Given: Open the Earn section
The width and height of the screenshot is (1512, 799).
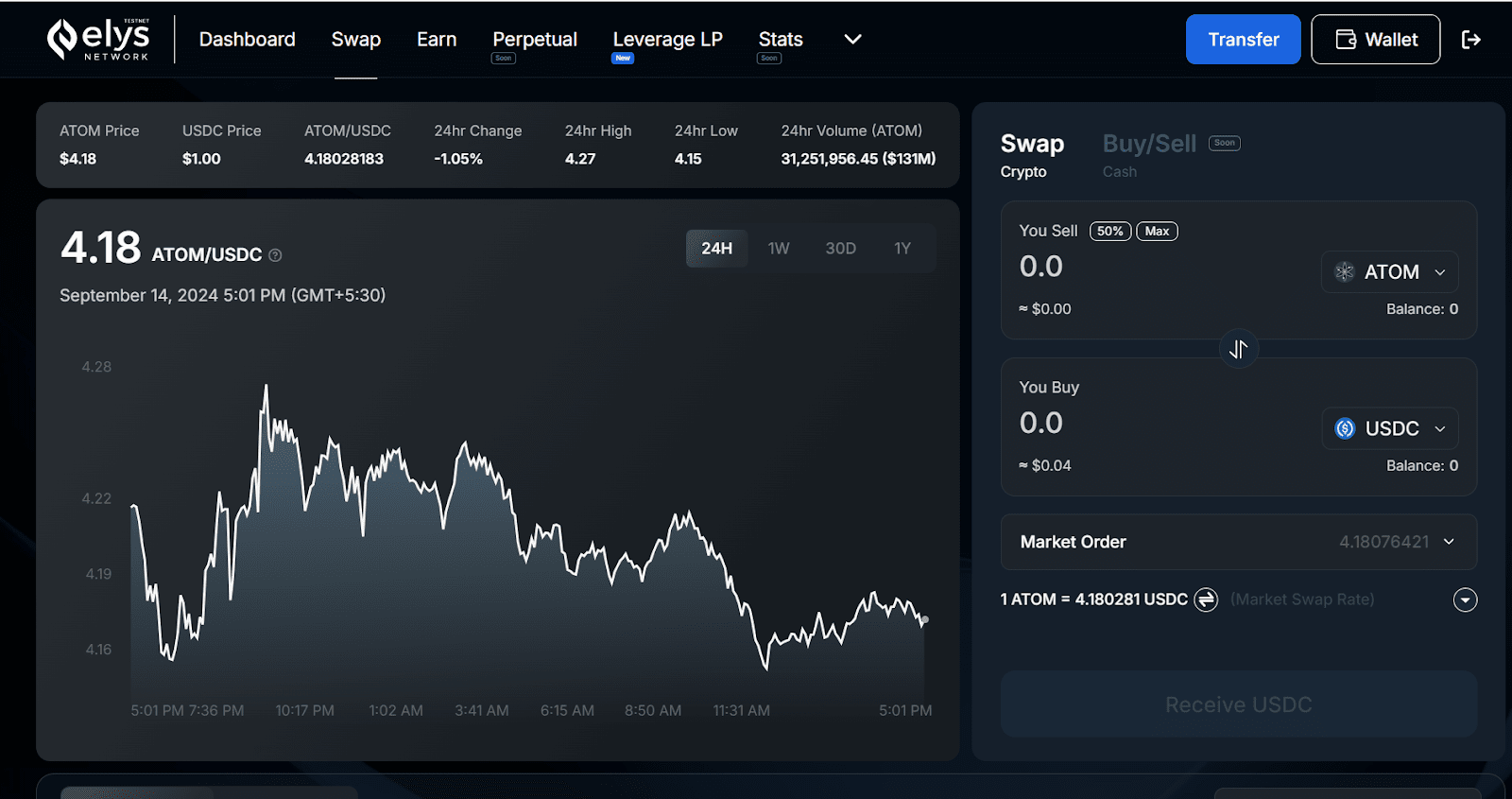Looking at the screenshot, I should click(x=437, y=40).
